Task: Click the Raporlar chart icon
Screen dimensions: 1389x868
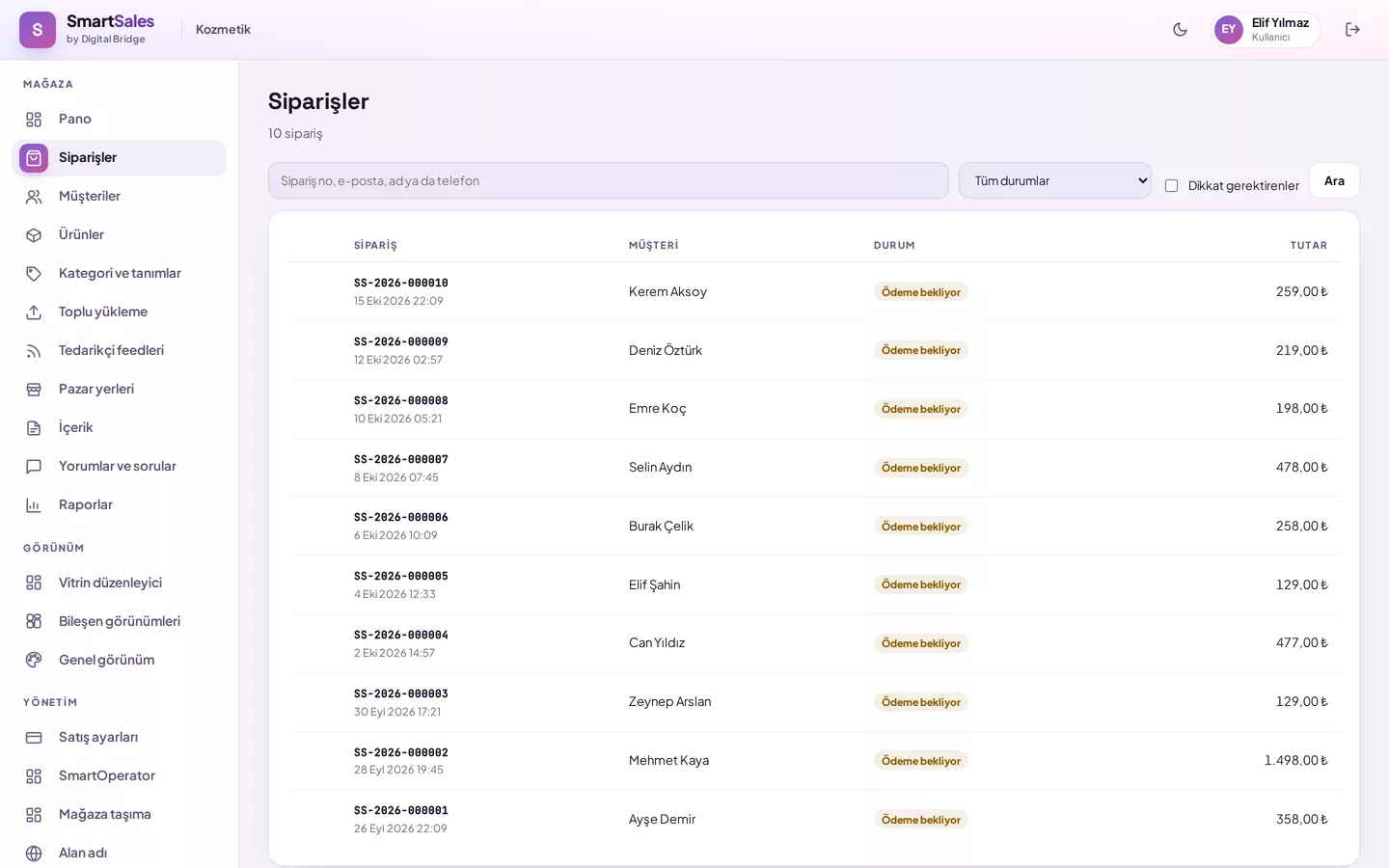Action: 34,505
